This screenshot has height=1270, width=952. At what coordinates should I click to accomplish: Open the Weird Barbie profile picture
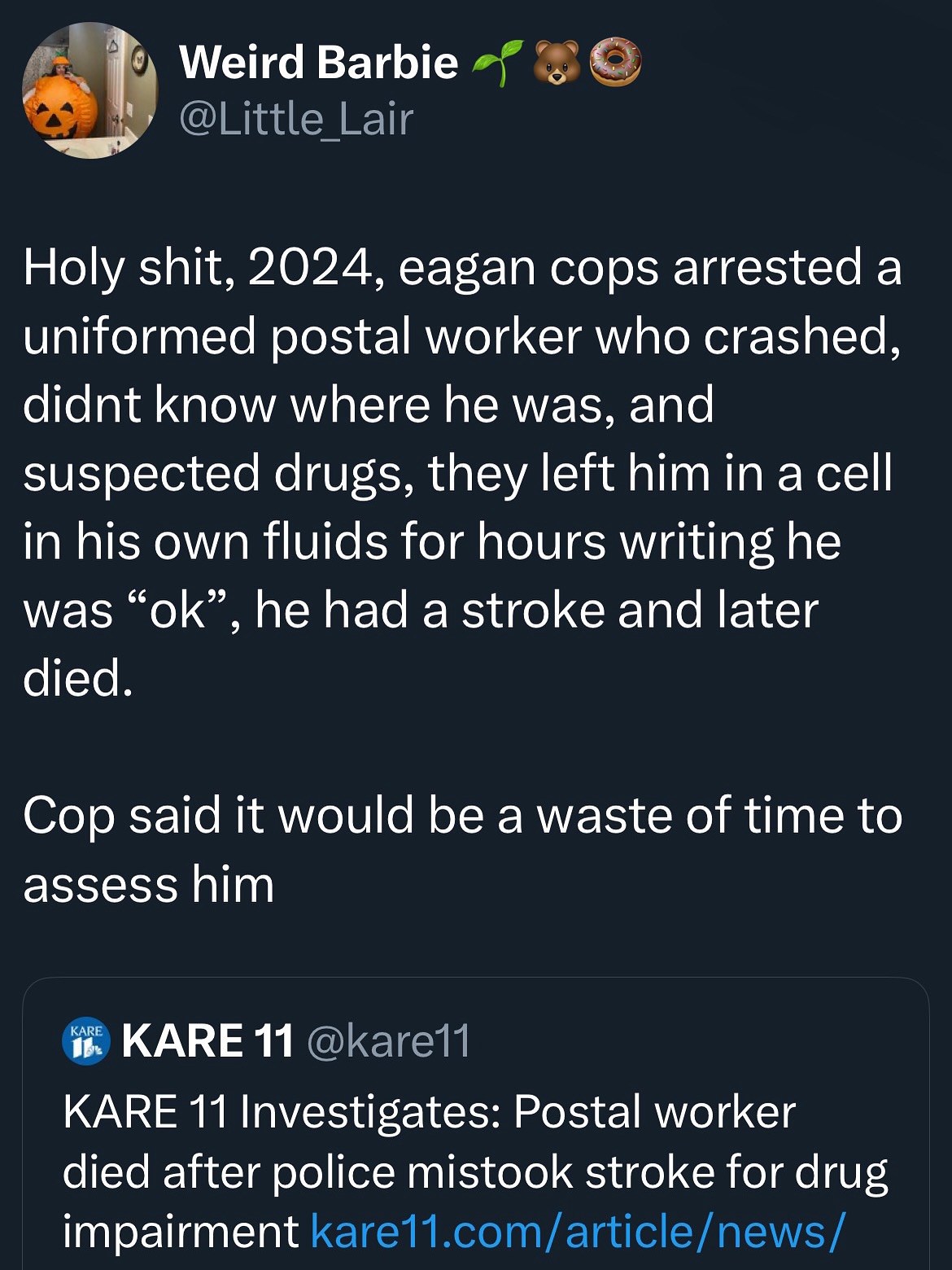(90, 90)
